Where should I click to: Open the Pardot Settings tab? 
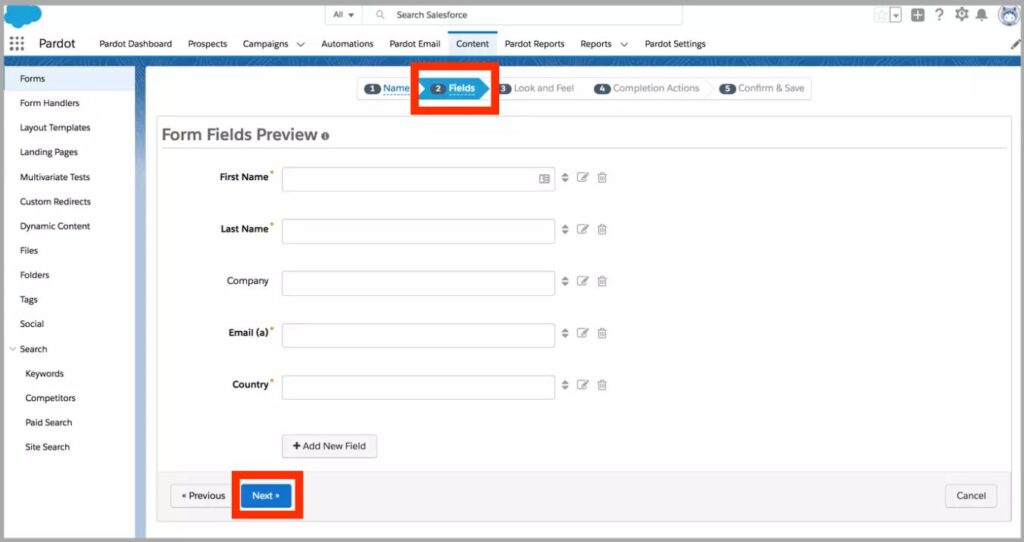675,44
